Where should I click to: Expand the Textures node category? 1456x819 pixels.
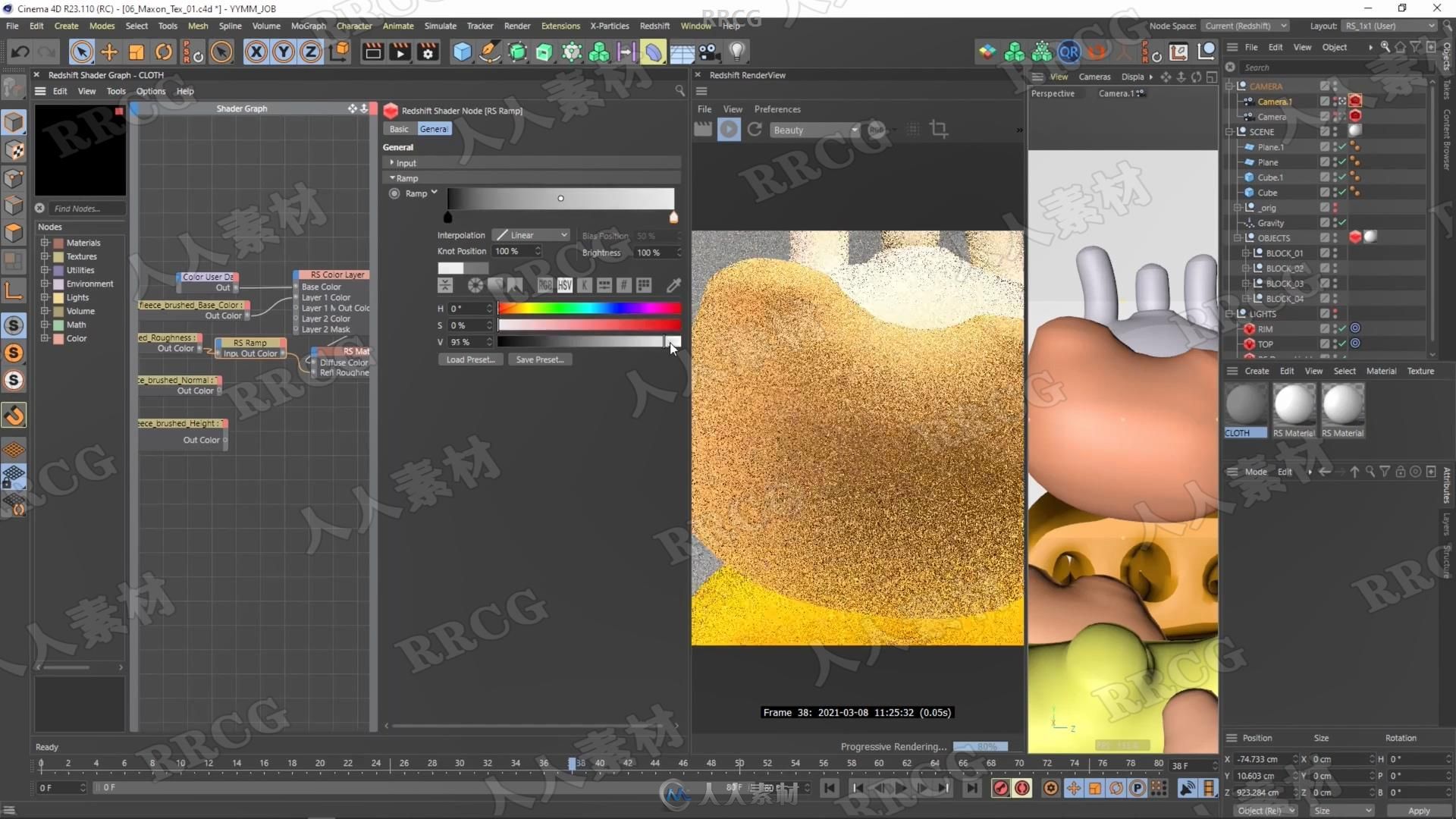pos(45,256)
